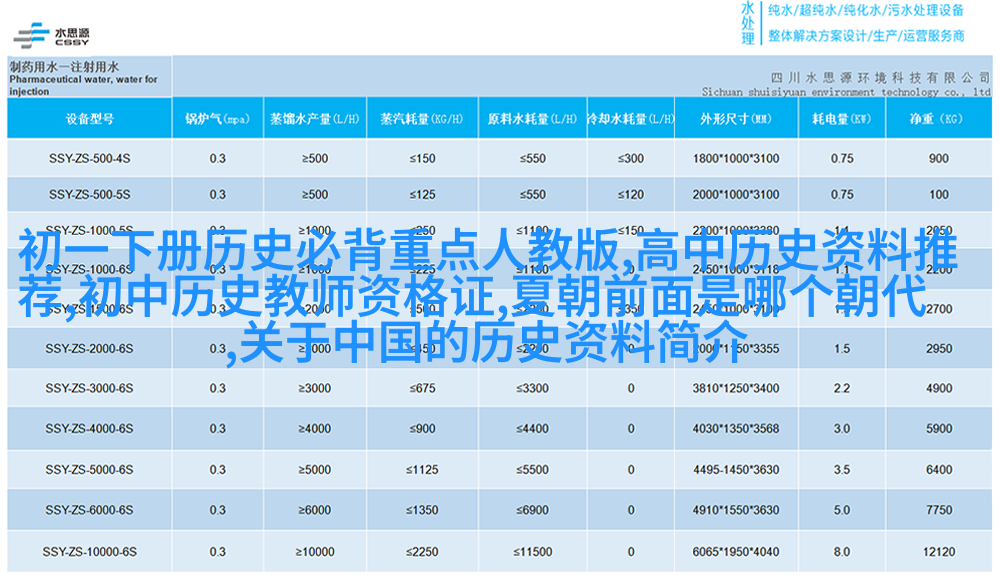Click the CSSY company logo
Screen dimensions: 1000x581
[x=51, y=35]
